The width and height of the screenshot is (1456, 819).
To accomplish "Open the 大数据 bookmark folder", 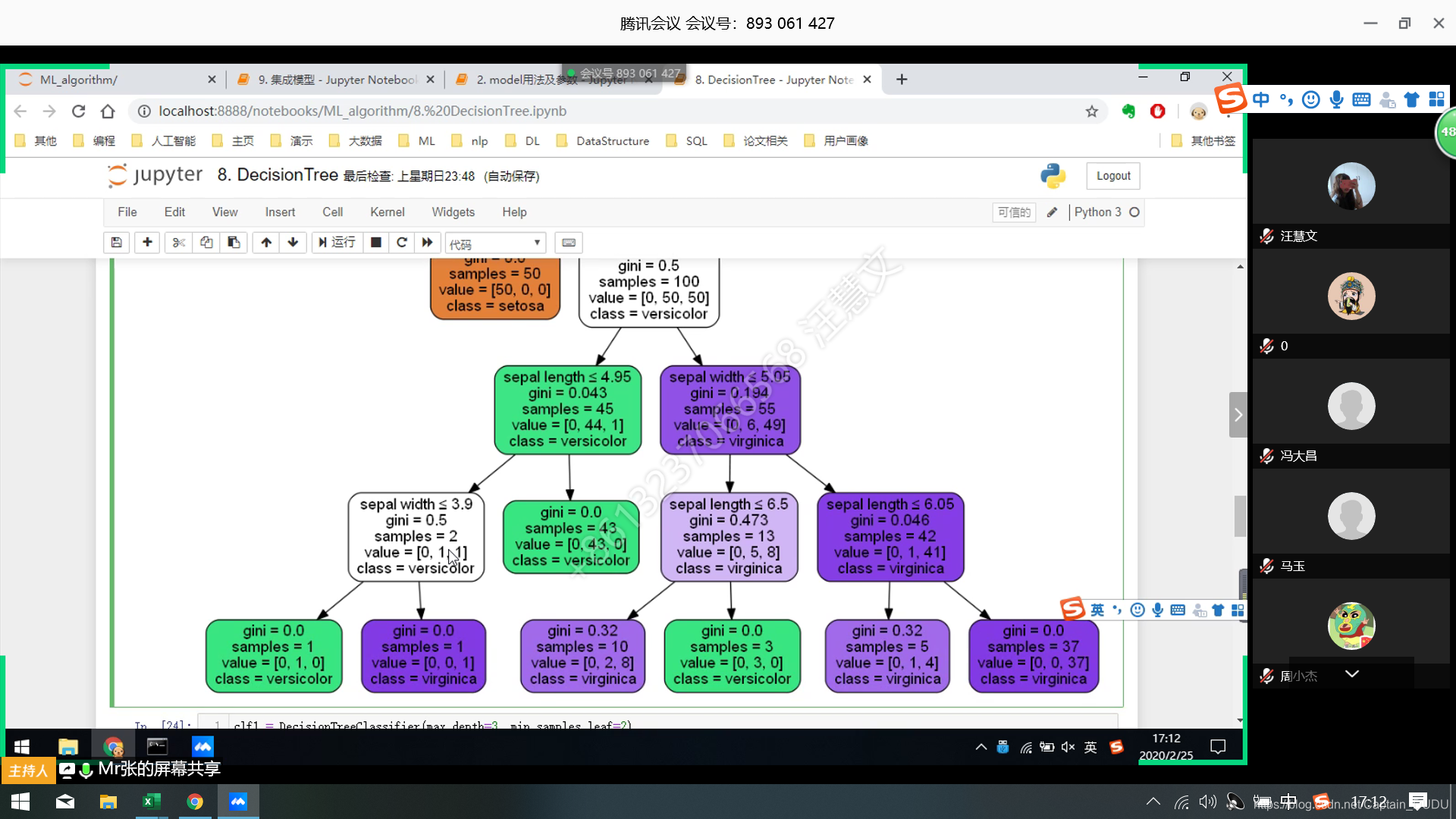I will coord(356,141).
